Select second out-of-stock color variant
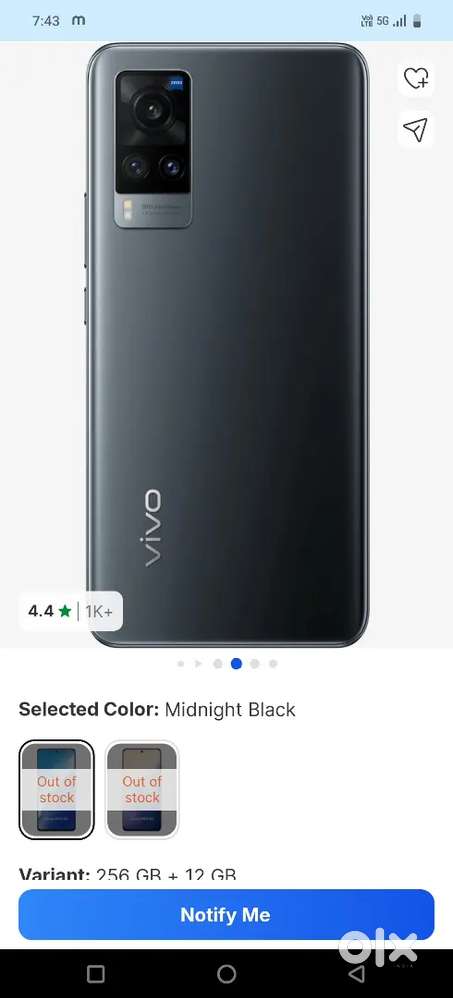 142,789
